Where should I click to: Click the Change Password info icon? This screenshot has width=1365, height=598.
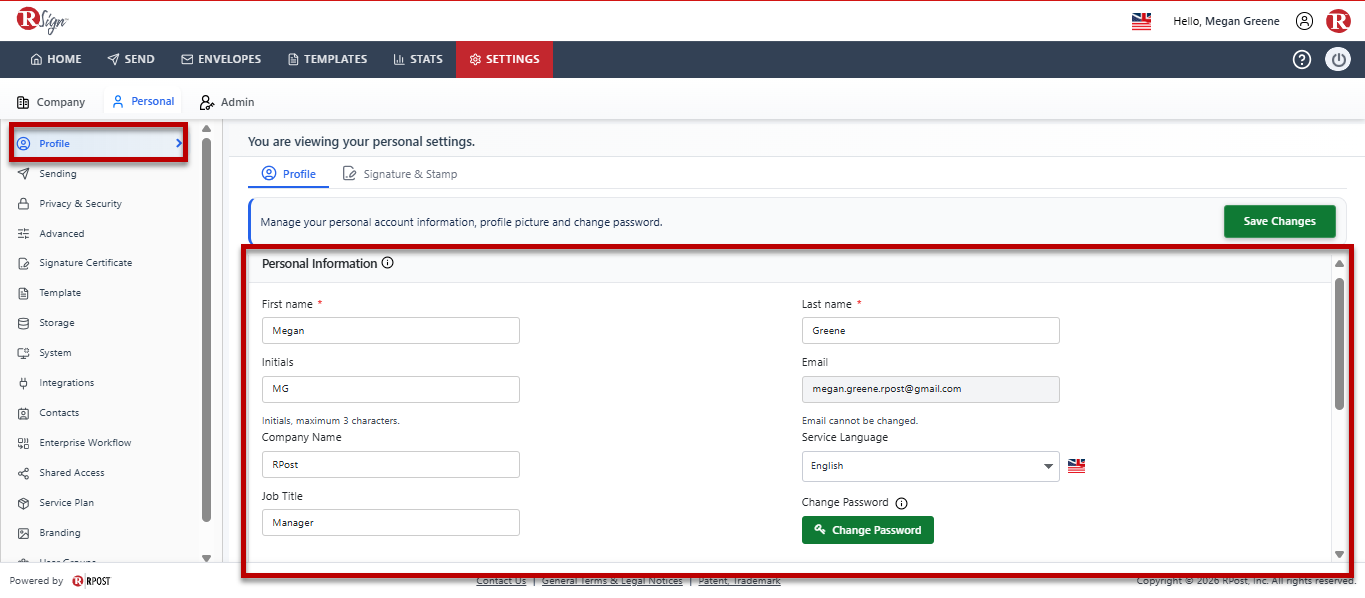[901, 503]
